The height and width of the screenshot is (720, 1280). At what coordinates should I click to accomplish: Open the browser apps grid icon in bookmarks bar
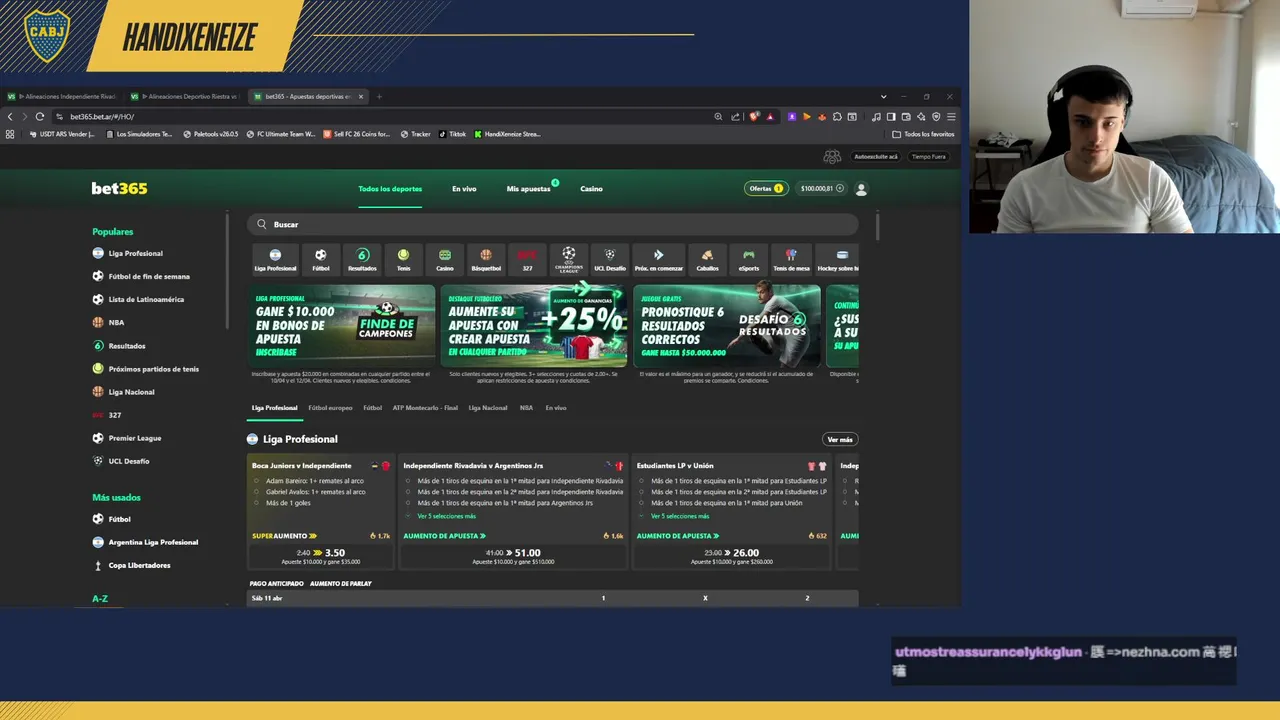10,134
